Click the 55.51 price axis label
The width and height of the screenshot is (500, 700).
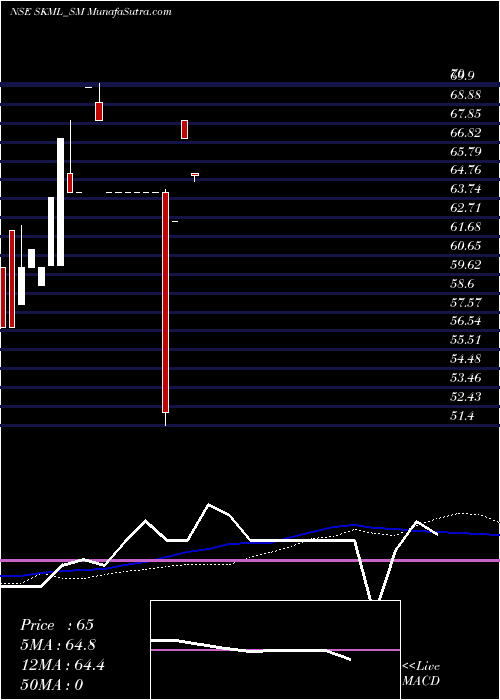466,340
